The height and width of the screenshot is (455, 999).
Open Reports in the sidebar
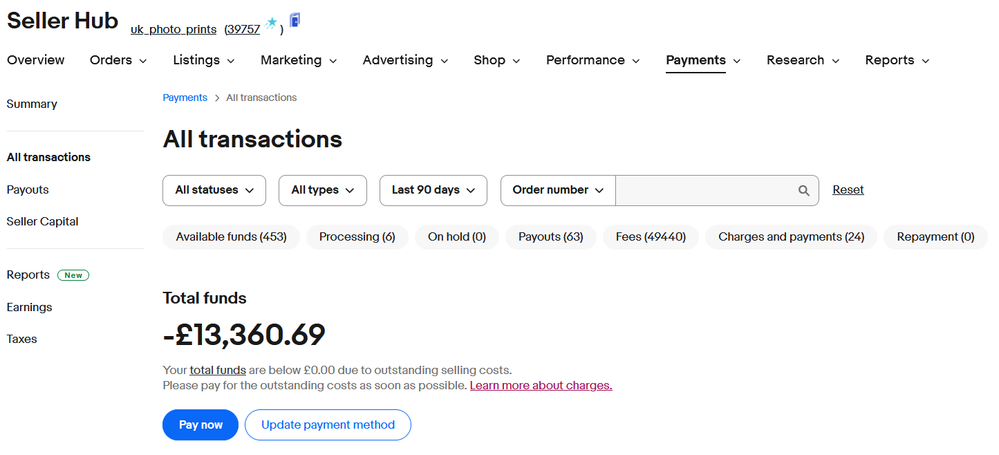pos(28,275)
